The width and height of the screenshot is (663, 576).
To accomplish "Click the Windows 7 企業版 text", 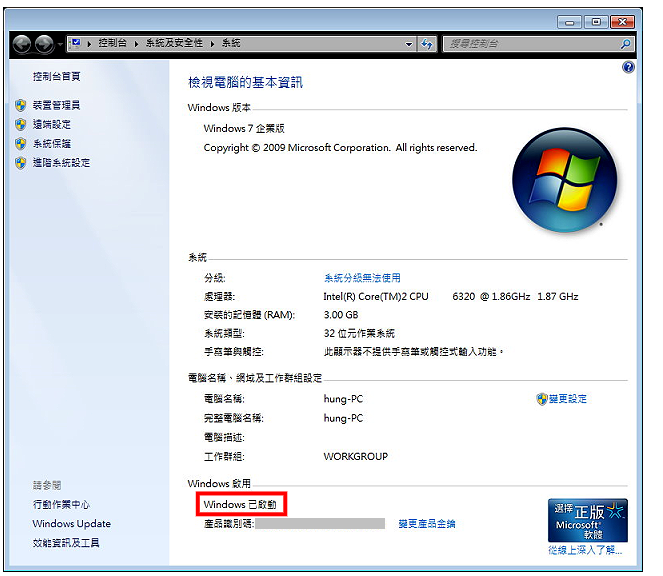I will pyautogui.click(x=244, y=128).
